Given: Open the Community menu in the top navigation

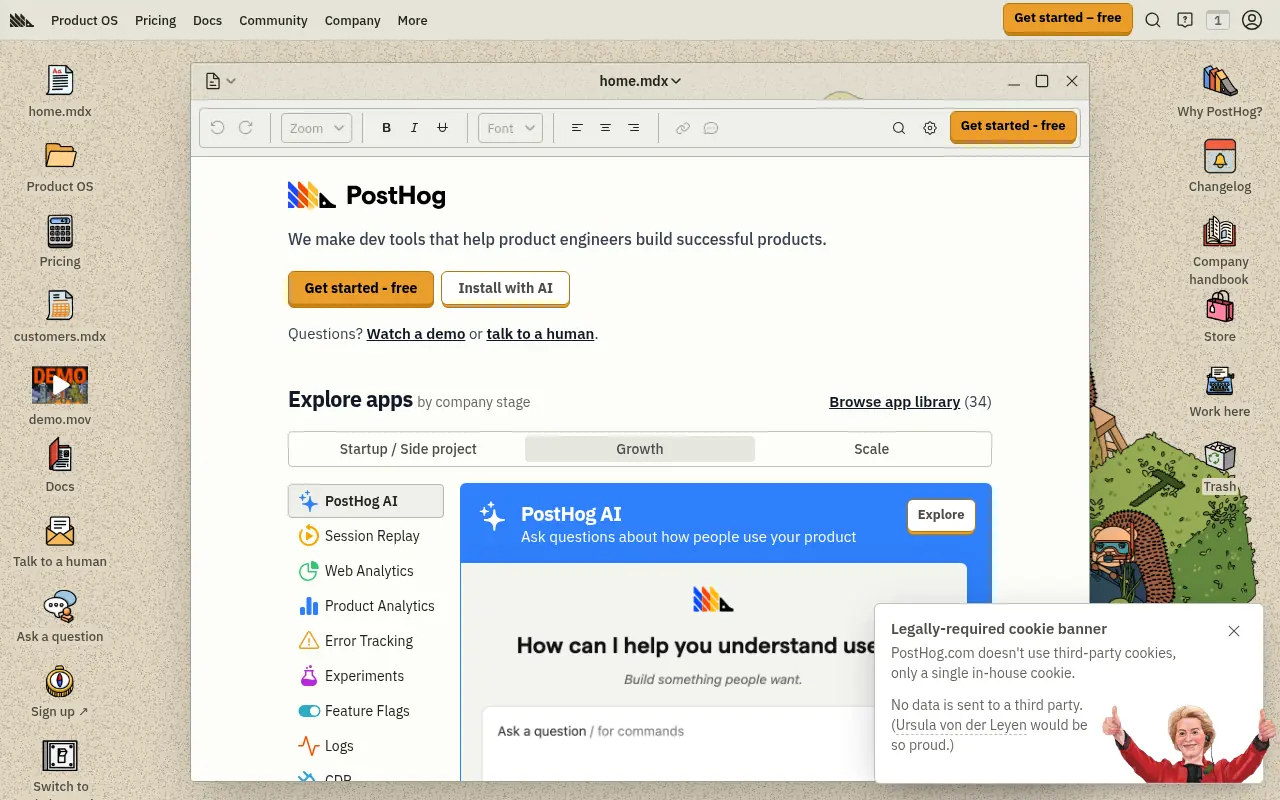Looking at the screenshot, I should tap(273, 20).
